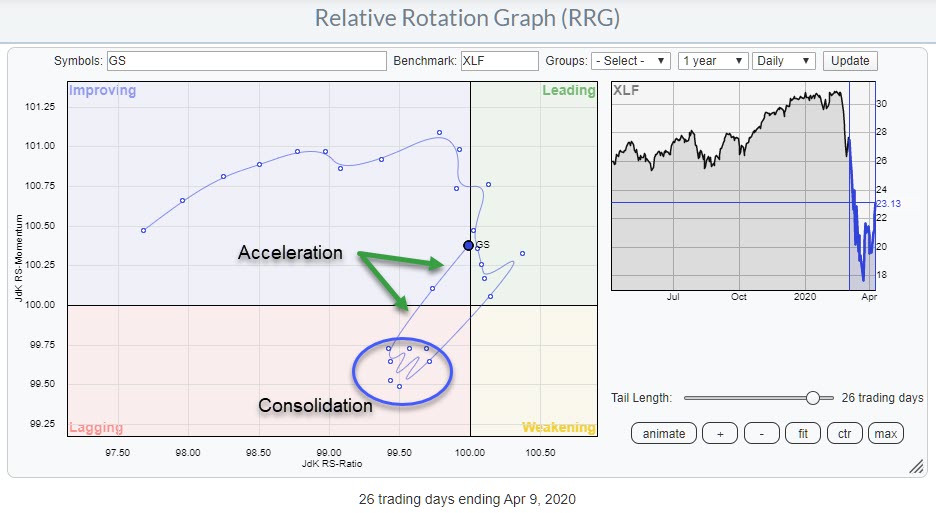Click the animate button
This screenshot has height=513, width=936.
664,434
